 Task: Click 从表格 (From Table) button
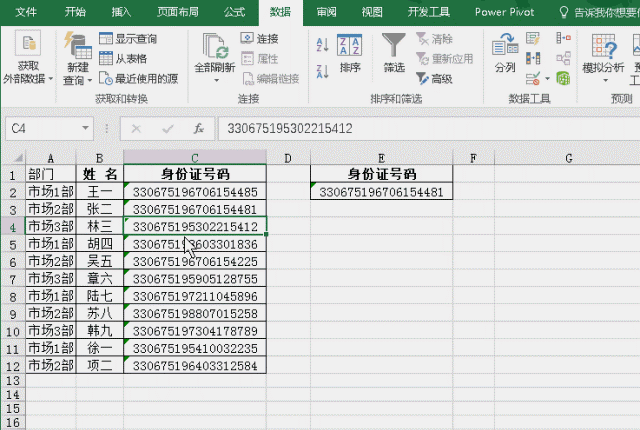click(x=127, y=59)
